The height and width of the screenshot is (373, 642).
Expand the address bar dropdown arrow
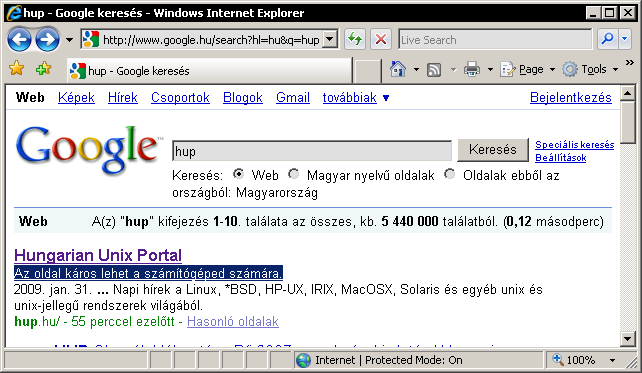(x=330, y=40)
